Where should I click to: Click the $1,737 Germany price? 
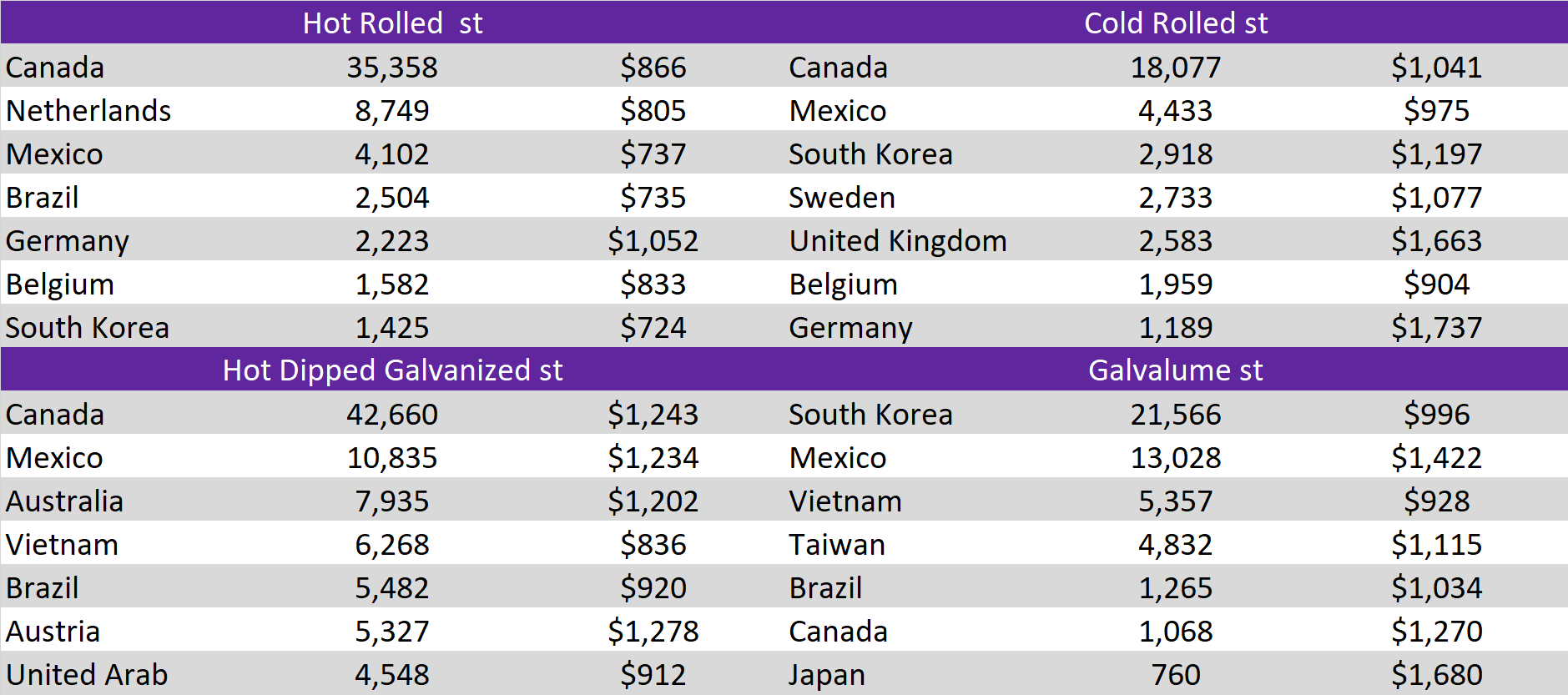(x=1436, y=327)
